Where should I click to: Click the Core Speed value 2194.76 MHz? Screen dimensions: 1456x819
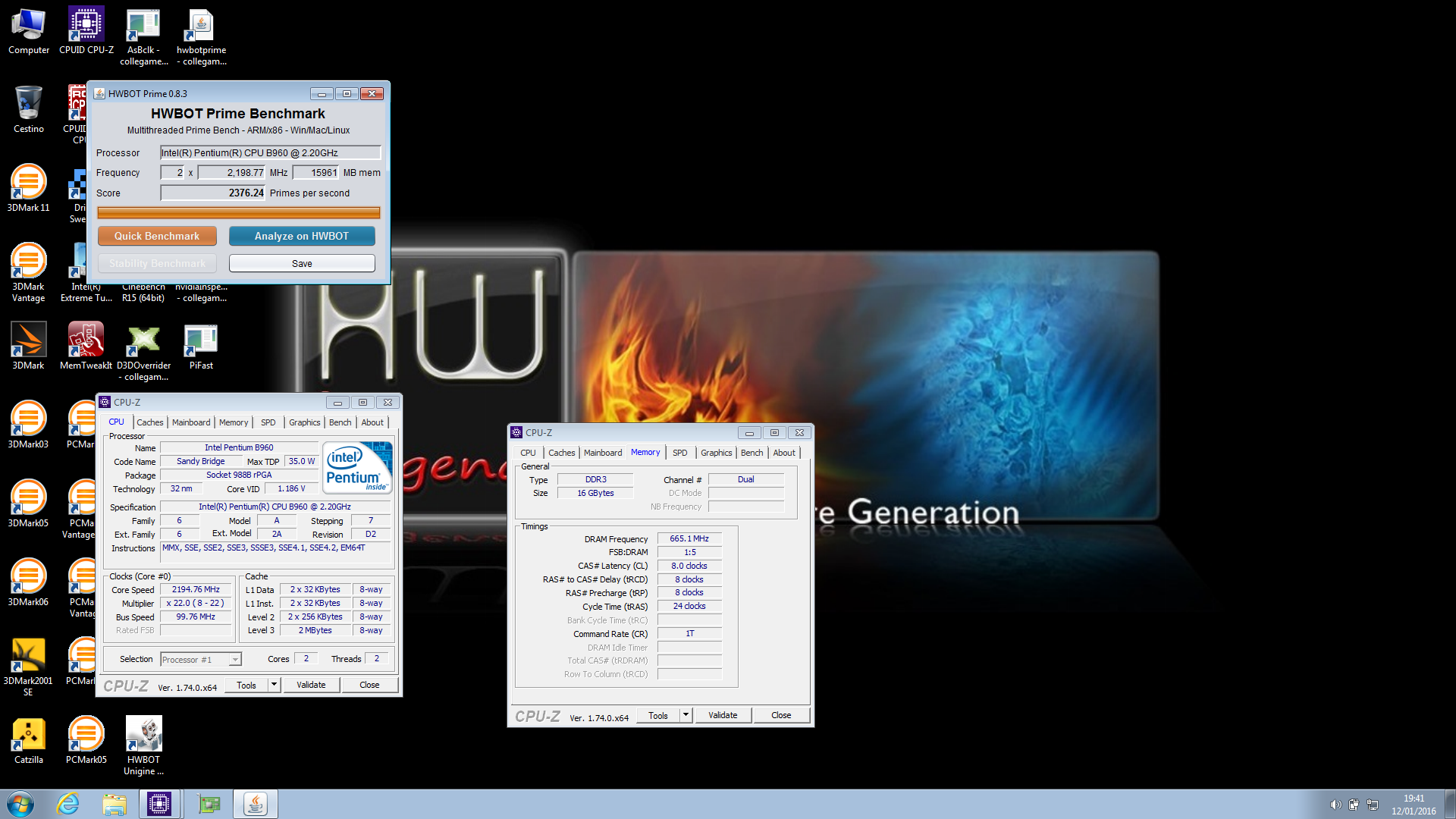196,589
